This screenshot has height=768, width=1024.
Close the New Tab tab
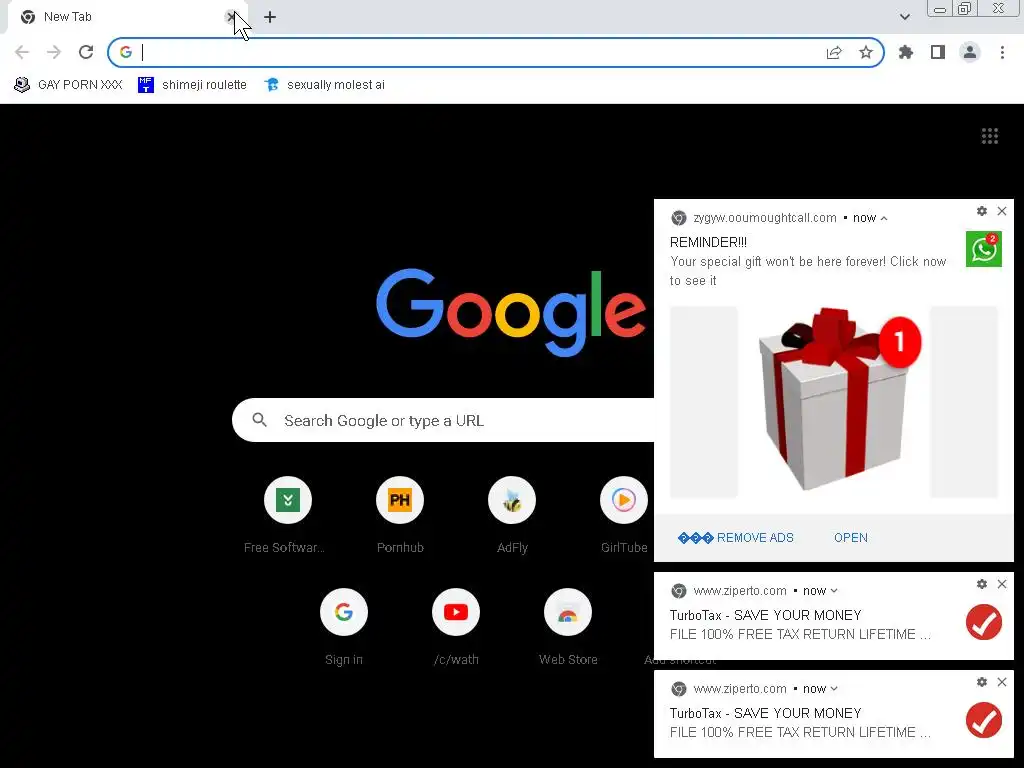[x=231, y=17]
